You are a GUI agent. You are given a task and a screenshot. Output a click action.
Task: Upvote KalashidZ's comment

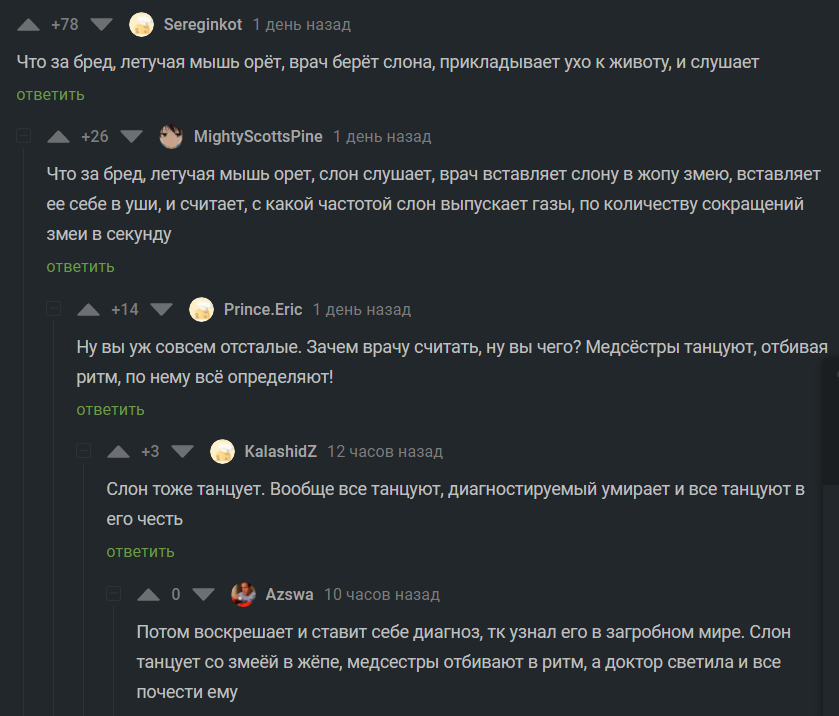point(119,451)
